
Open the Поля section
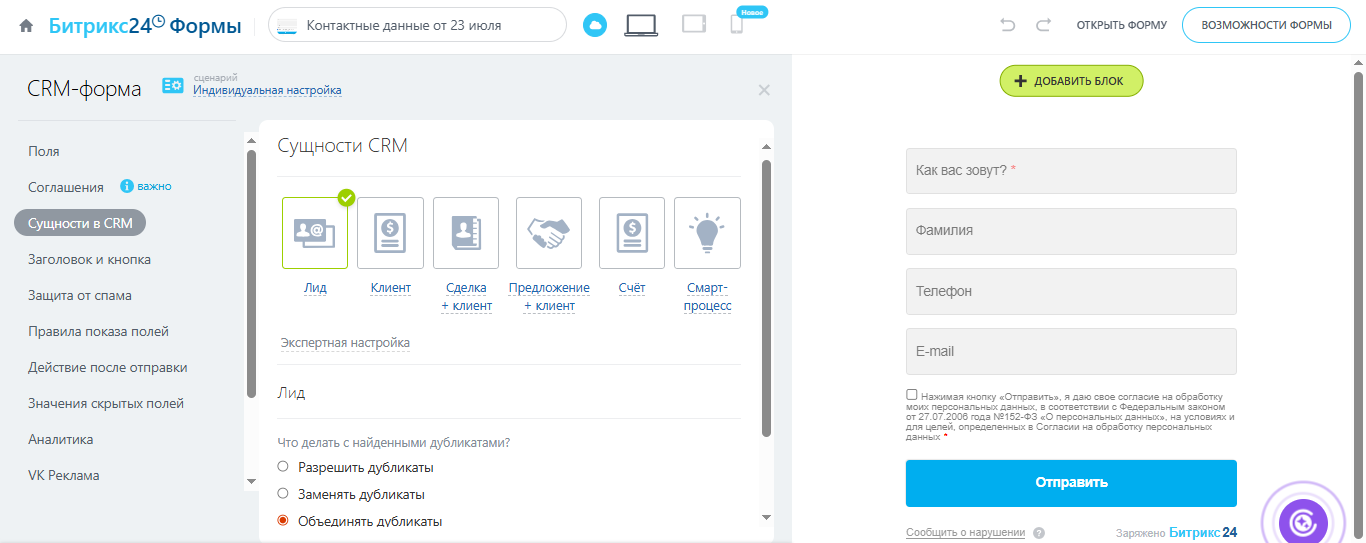[x=44, y=151]
